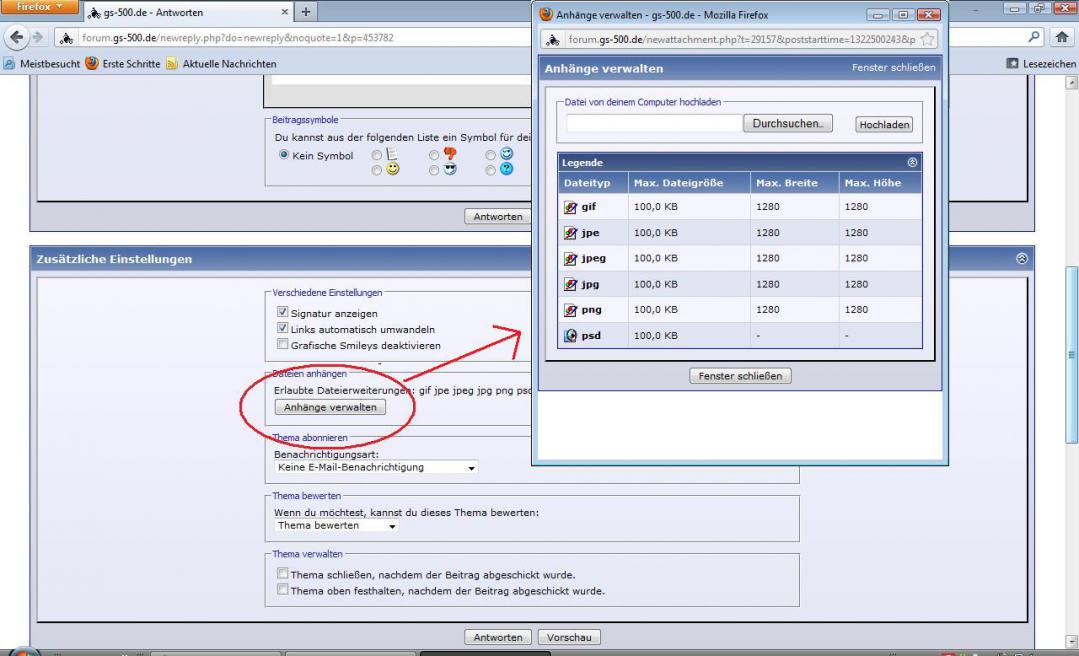Select the blue question mark post symbol
1079x656 pixels.
(x=491, y=170)
